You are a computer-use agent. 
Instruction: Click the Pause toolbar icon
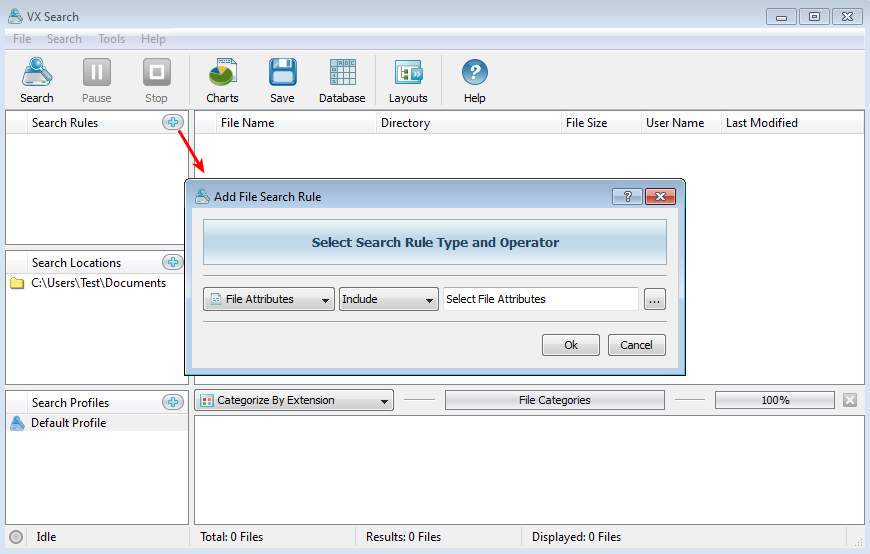click(x=97, y=72)
